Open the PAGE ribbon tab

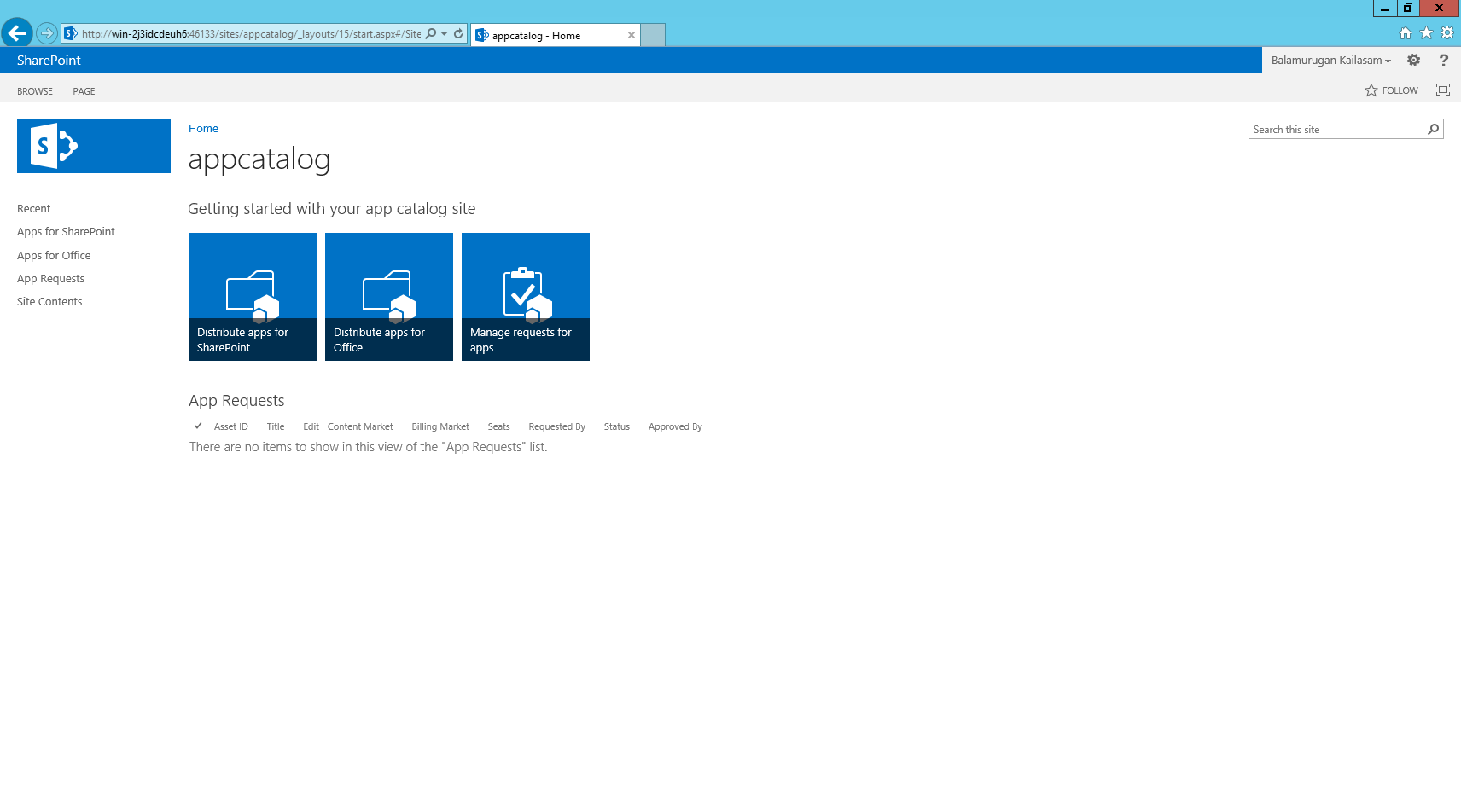[x=84, y=91]
